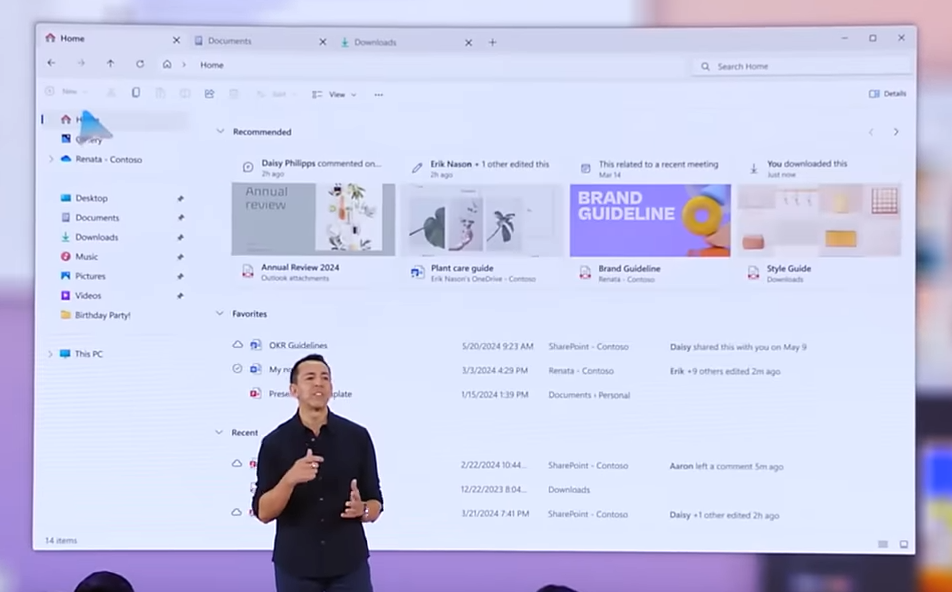This screenshot has height=592, width=952.
Task: Refresh the Home view
Action: pyautogui.click(x=140, y=63)
